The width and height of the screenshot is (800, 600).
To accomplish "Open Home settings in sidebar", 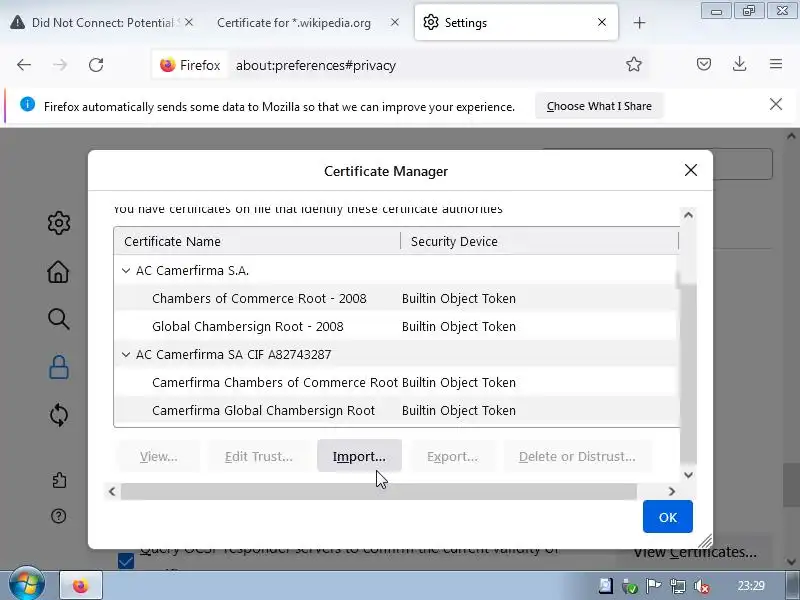I will pyautogui.click(x=58, y=271).
